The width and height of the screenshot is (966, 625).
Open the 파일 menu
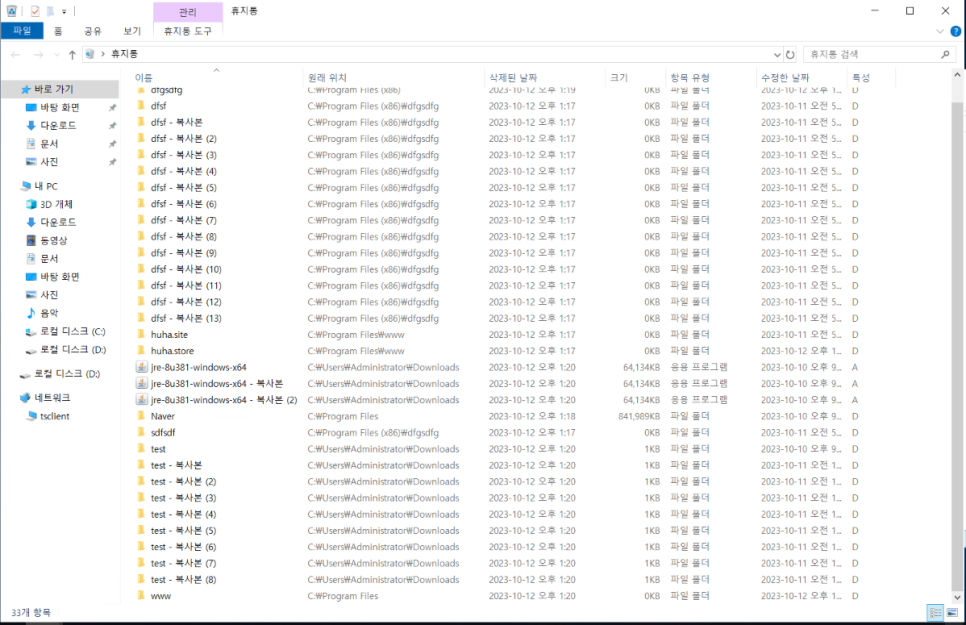tap(21, 31)
